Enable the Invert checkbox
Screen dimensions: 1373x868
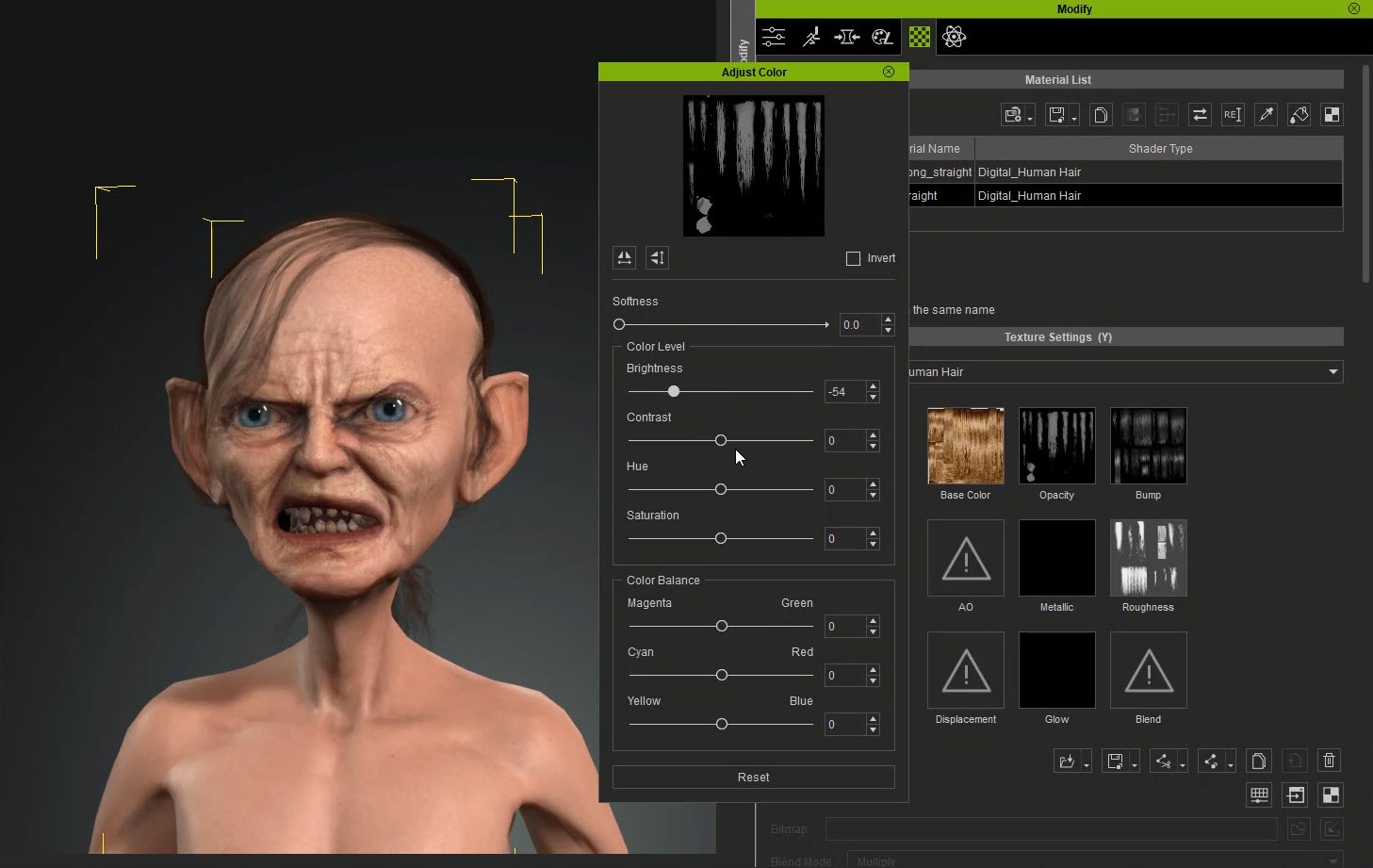[x=853, y=258]
